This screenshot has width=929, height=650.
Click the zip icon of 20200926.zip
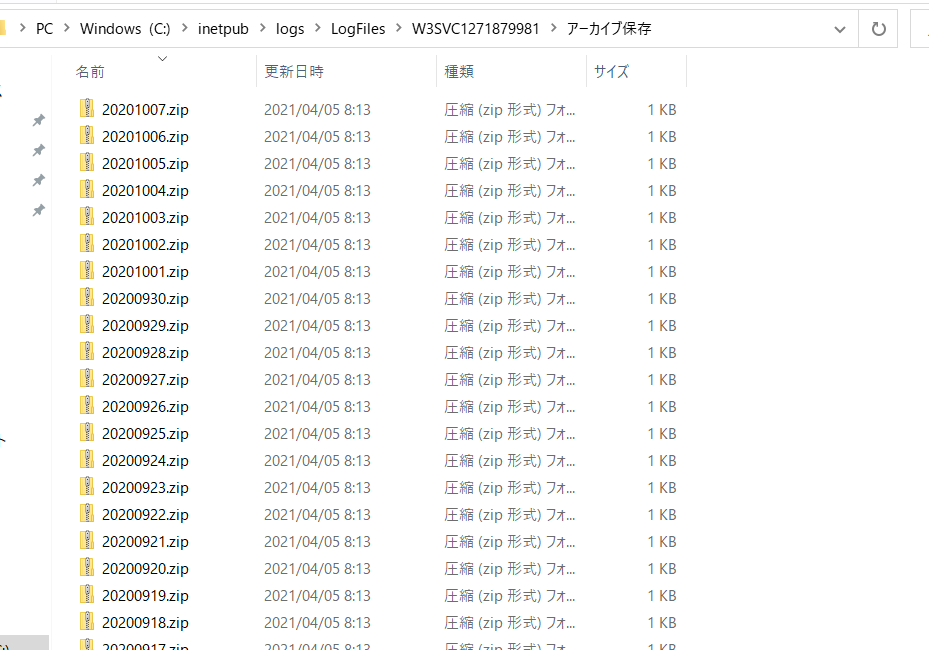coord(87,405)
